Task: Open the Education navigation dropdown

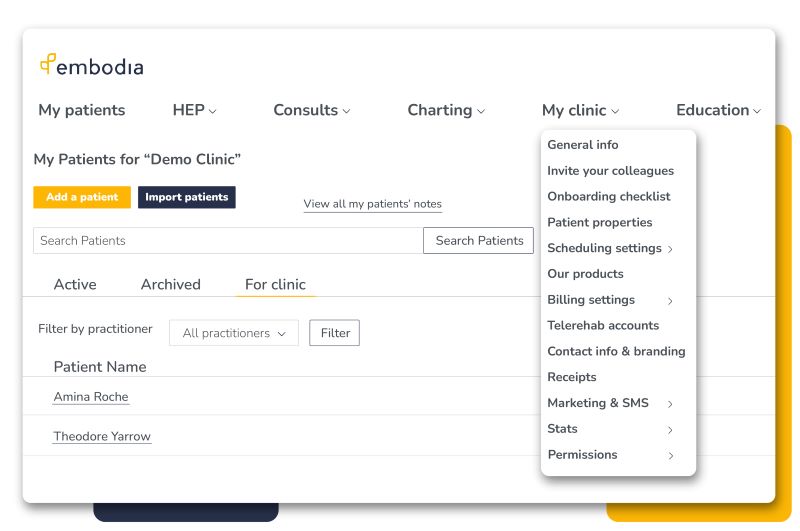Action: point(718,110)
